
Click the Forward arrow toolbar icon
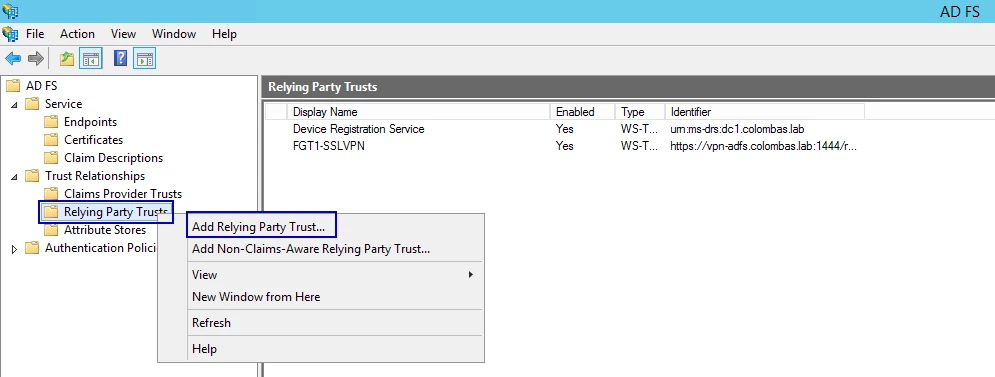pos(36,59)
